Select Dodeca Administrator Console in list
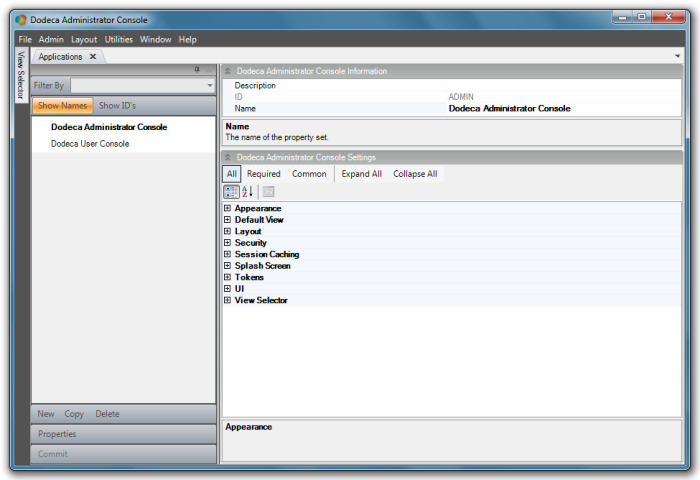700x480 pixels. coord(109,127)
